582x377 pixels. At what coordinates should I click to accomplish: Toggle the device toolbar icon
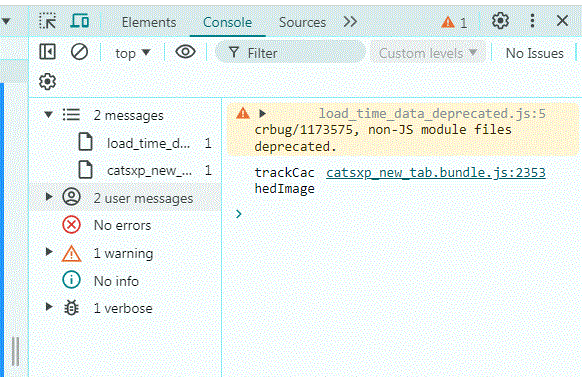pos(80,21)
